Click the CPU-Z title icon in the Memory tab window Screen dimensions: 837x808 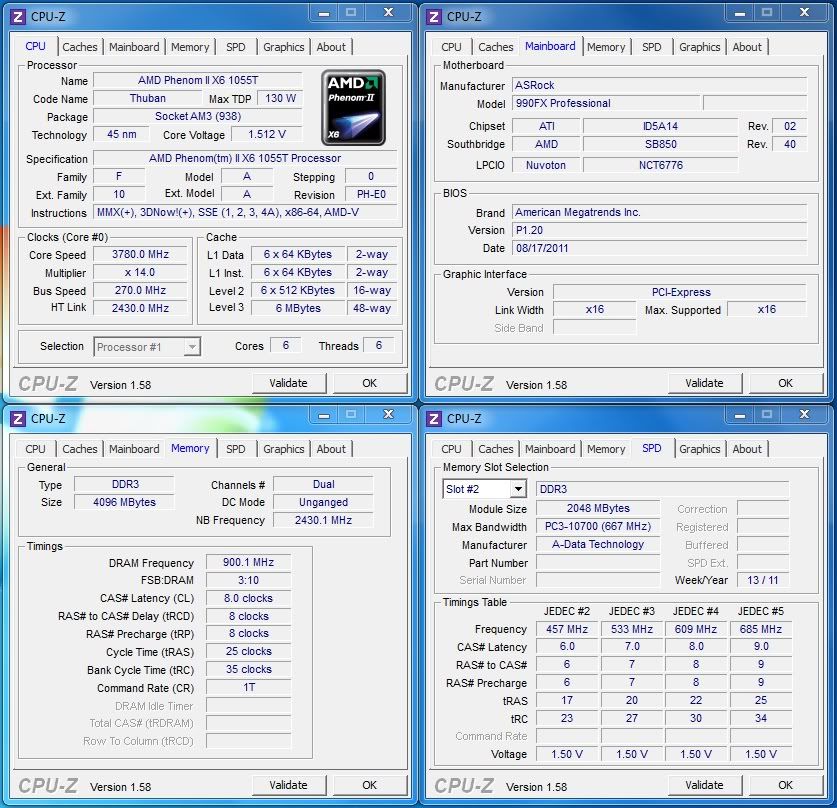pos(18,418)
